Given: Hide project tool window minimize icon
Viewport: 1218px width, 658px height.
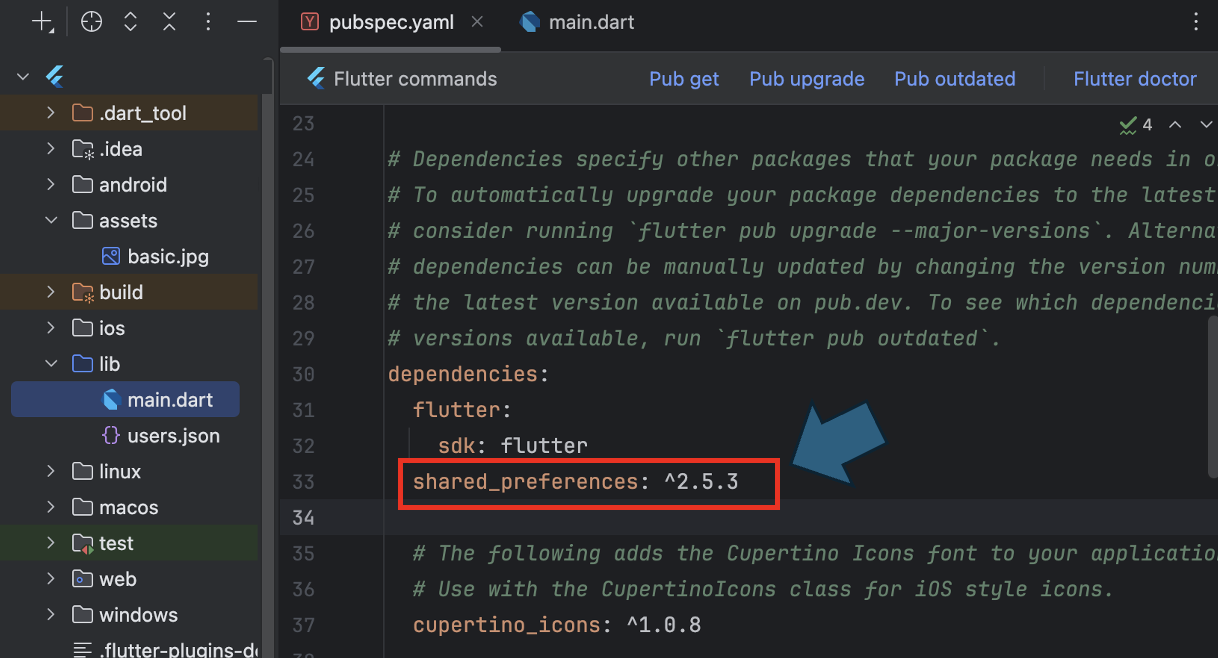Looking at the screenshot, I should point(247,22).
